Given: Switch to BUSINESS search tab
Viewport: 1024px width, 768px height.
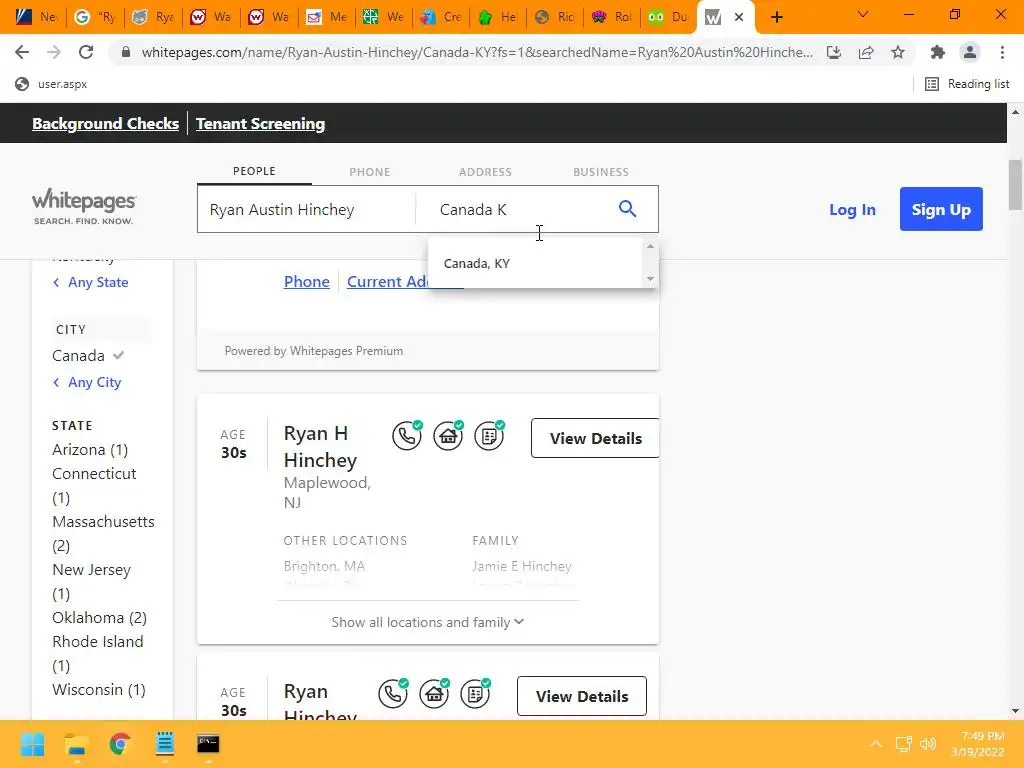Looking at the screenshot, I should 601,172.
